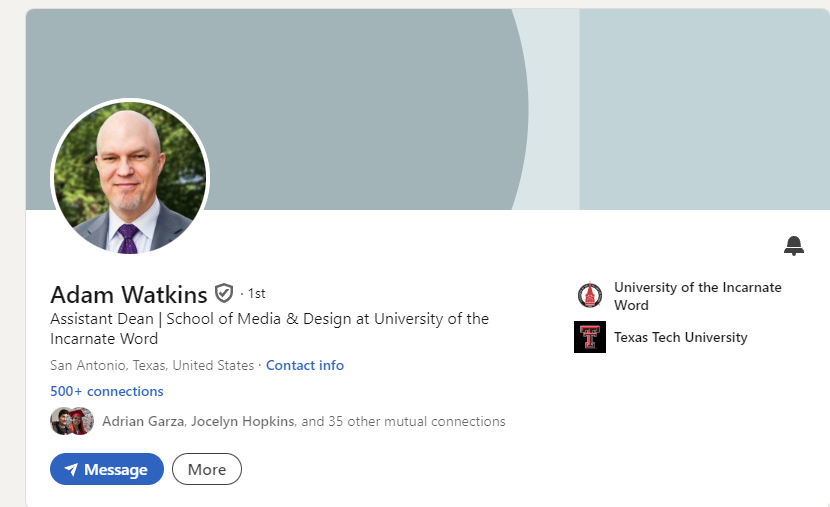Open the Contact info link
This screenshot has width=830, height=507.
305,365
